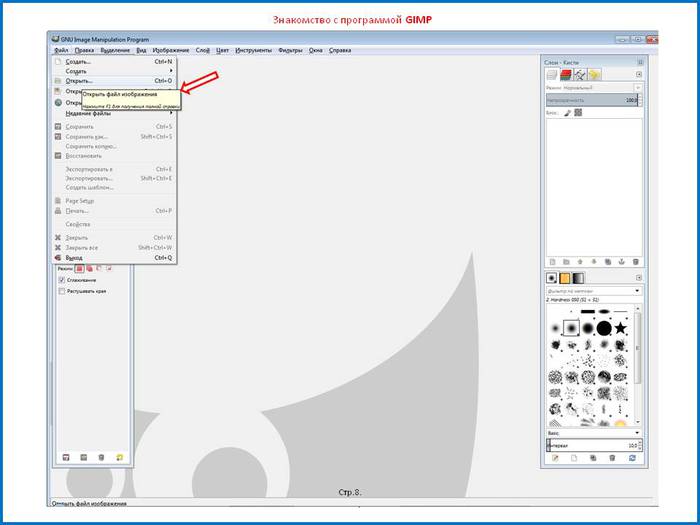
Task: Open the Изображение menu
Action: 171,50
